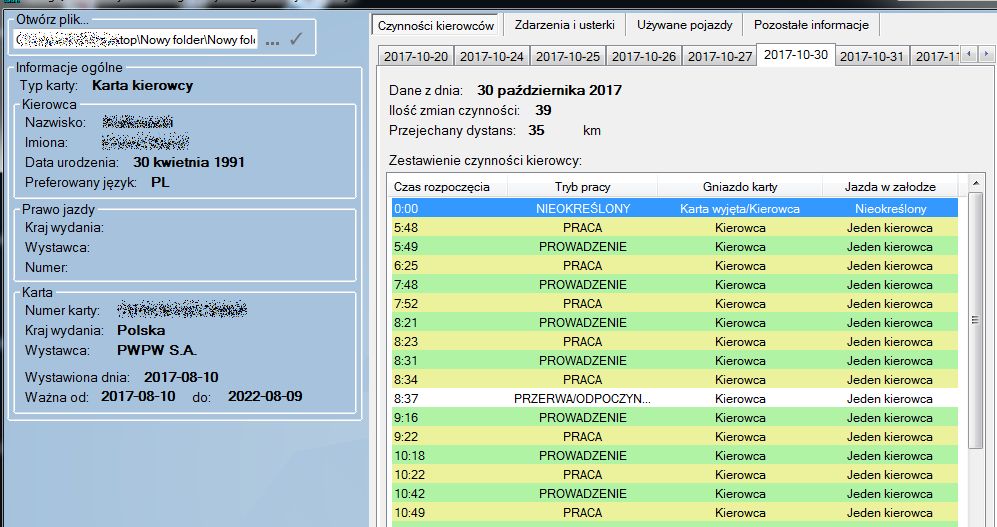Screen dimensions: 997x527
Task: Select the 8:31 PROWADZENIE row
Action: point(675,361)
